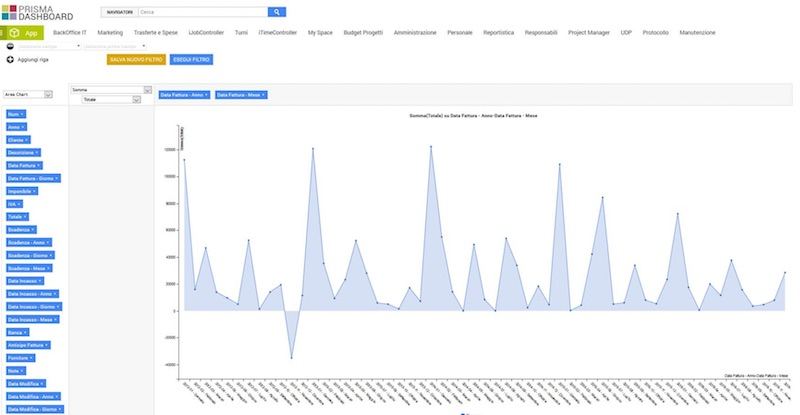Image resolution: width=800 pixels, height=415 pixels.
Task: Open Amministrazione menu
Action: point(415,33)
